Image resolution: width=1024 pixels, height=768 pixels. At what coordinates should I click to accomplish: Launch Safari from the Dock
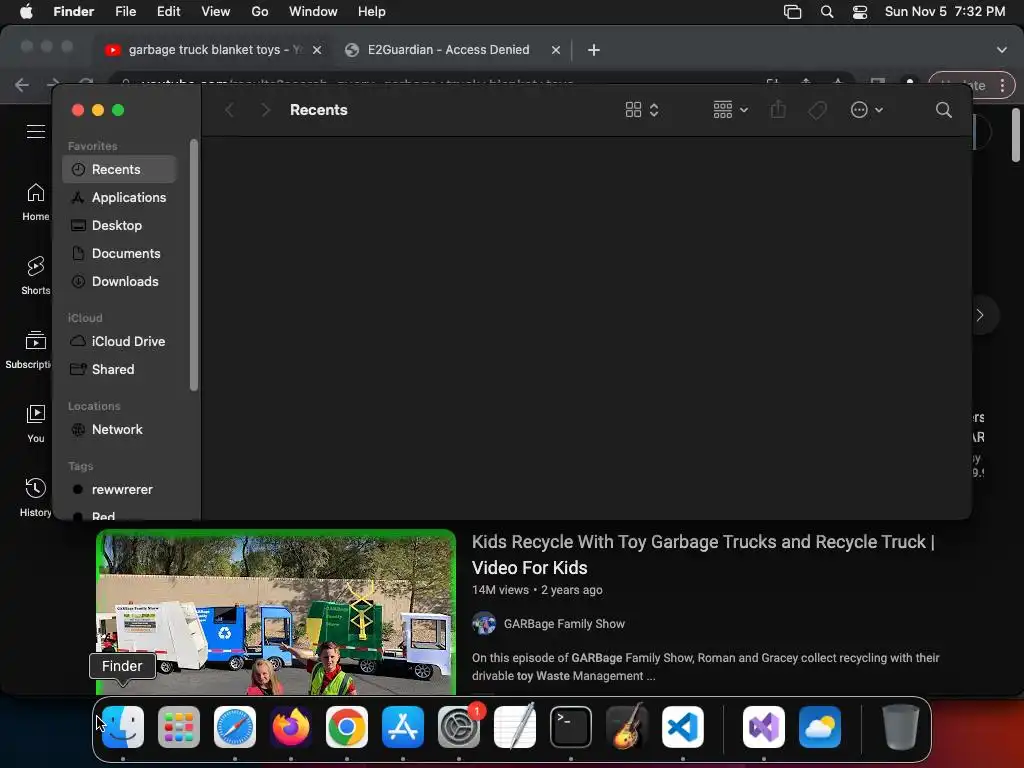235,727
